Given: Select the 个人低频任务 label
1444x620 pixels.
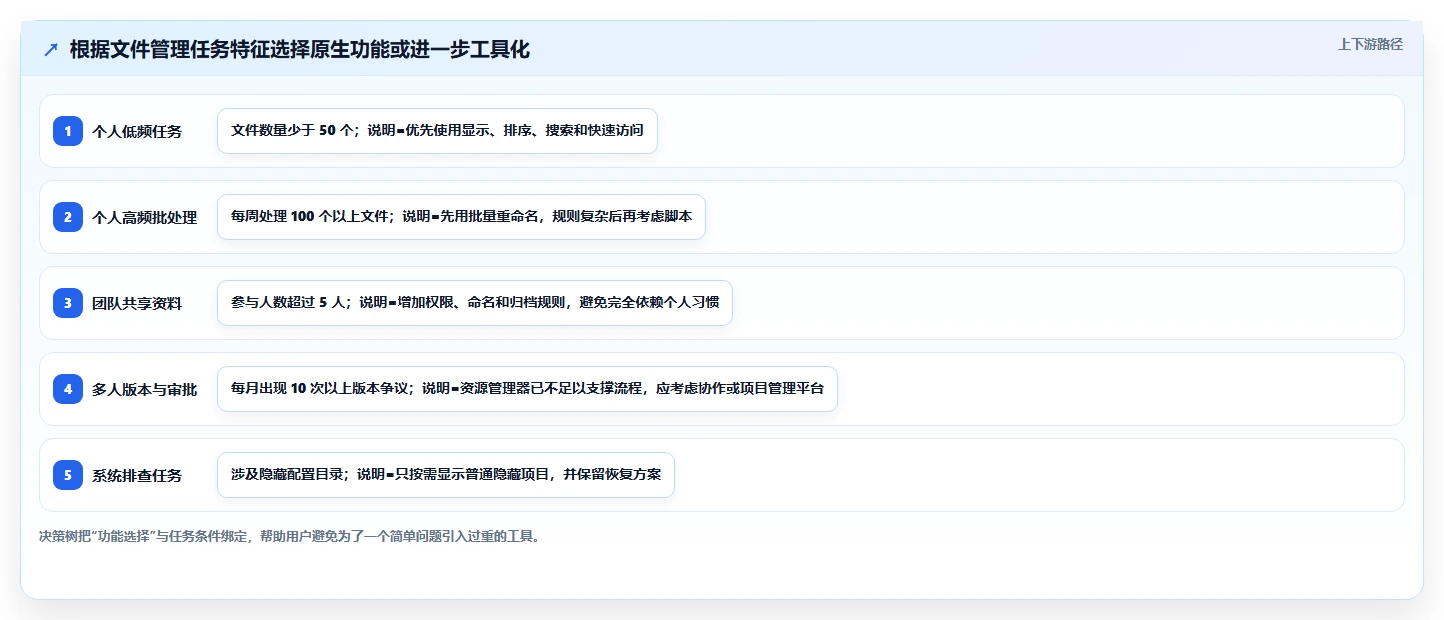Looking at the screenshot, I should click(x=137, y=131).
